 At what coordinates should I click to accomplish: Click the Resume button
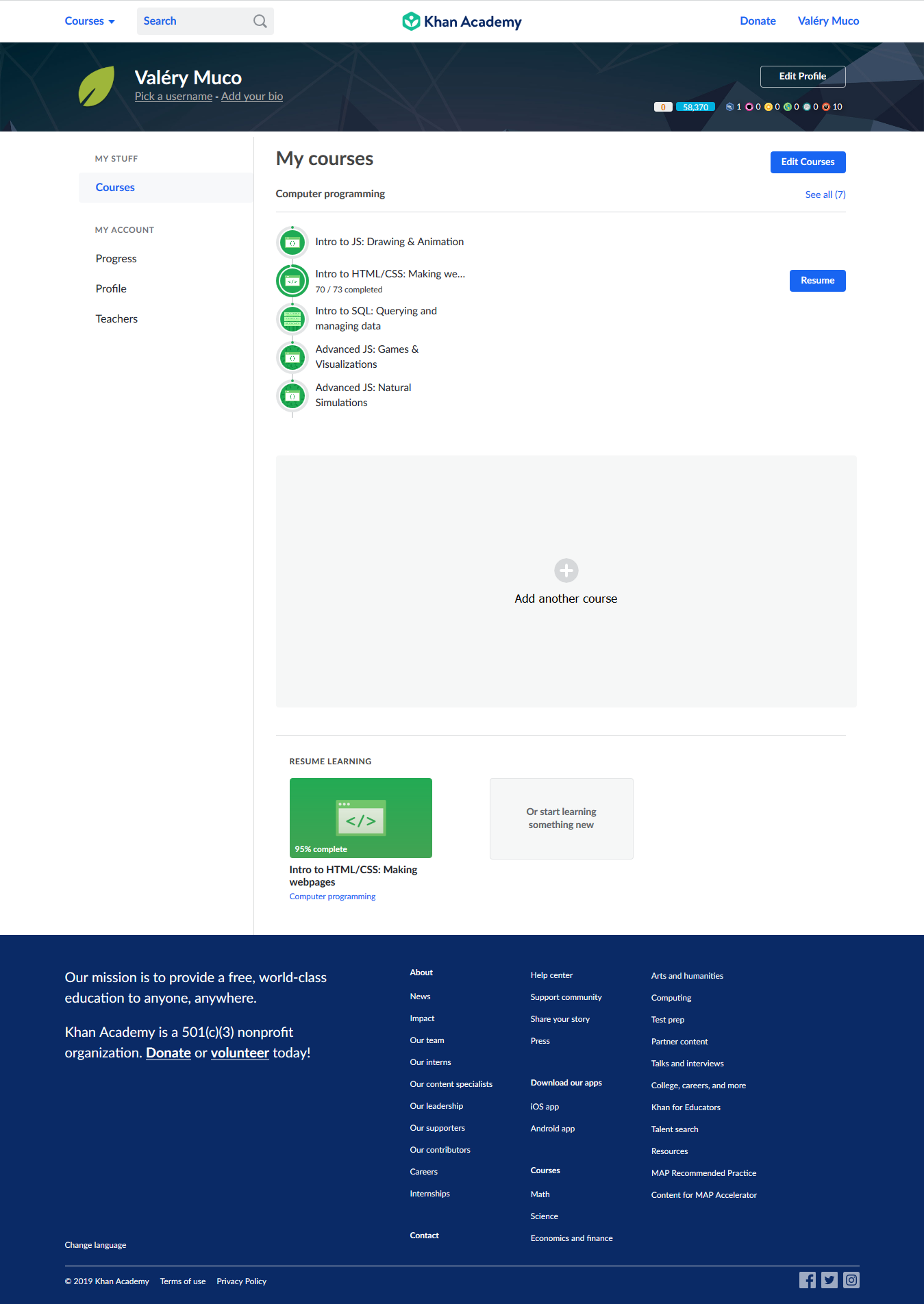(818, 281)
